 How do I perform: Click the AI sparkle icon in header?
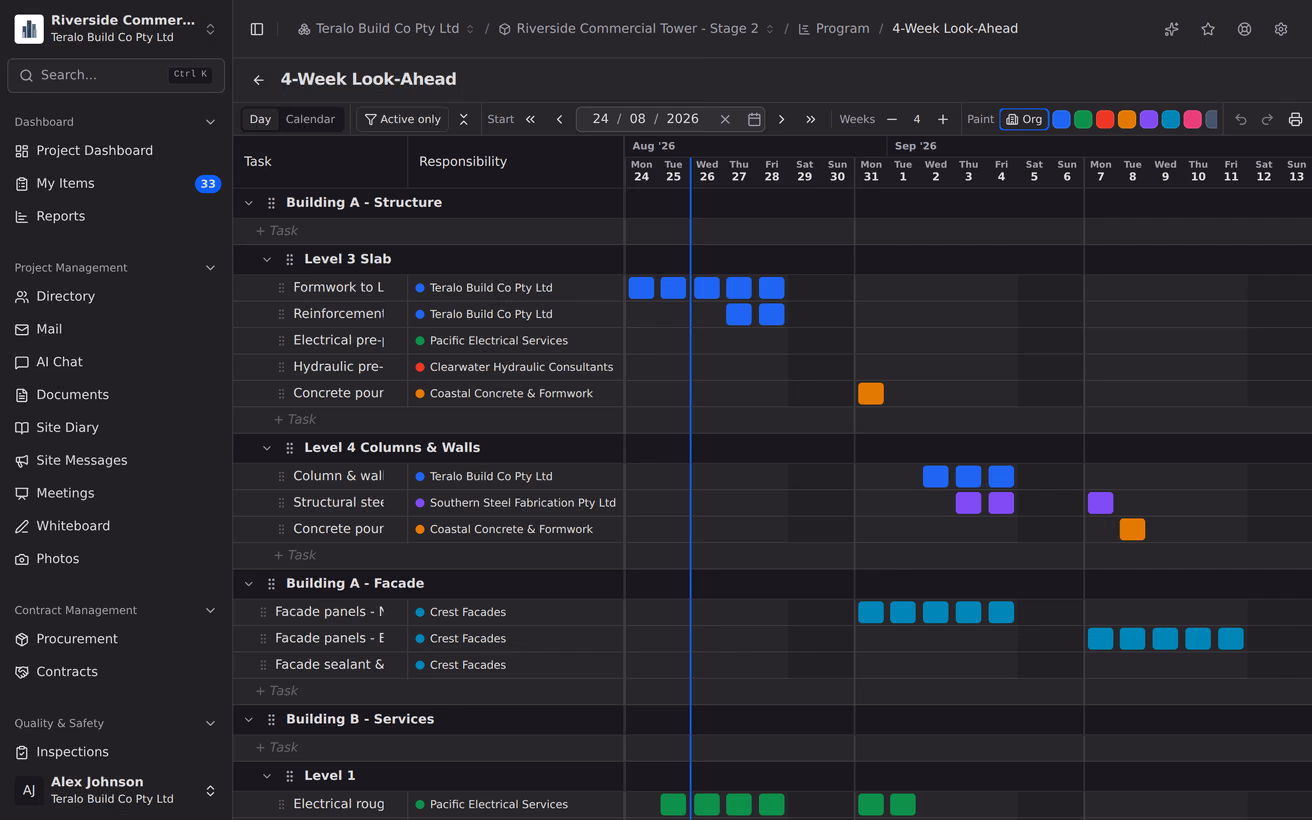tap(1171, 29)
